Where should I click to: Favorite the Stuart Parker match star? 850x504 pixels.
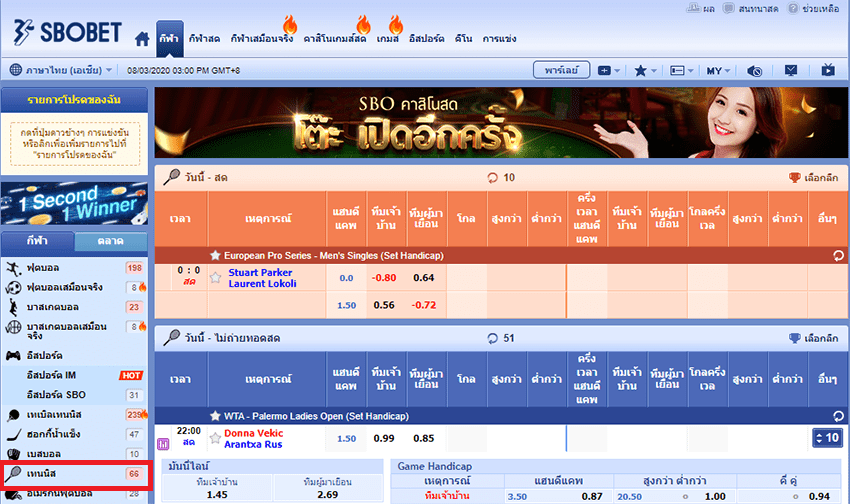[215, 278]
